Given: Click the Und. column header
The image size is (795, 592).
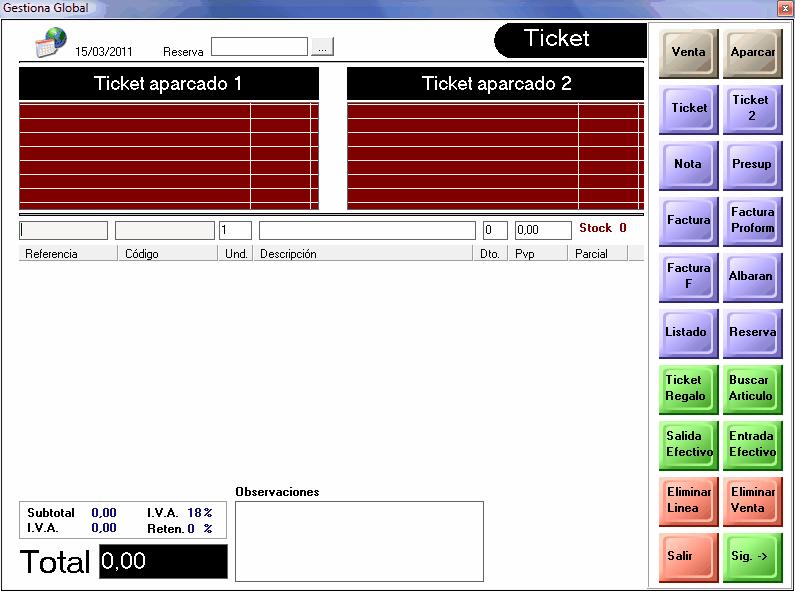Looking at the screenshot, I should click(x=236, y=253).
